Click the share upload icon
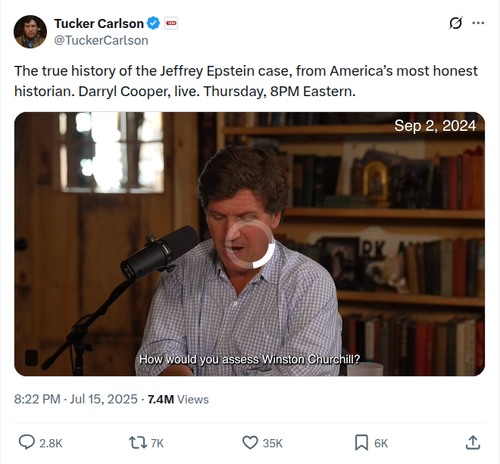The image size is (500, 464). [473, 442]
